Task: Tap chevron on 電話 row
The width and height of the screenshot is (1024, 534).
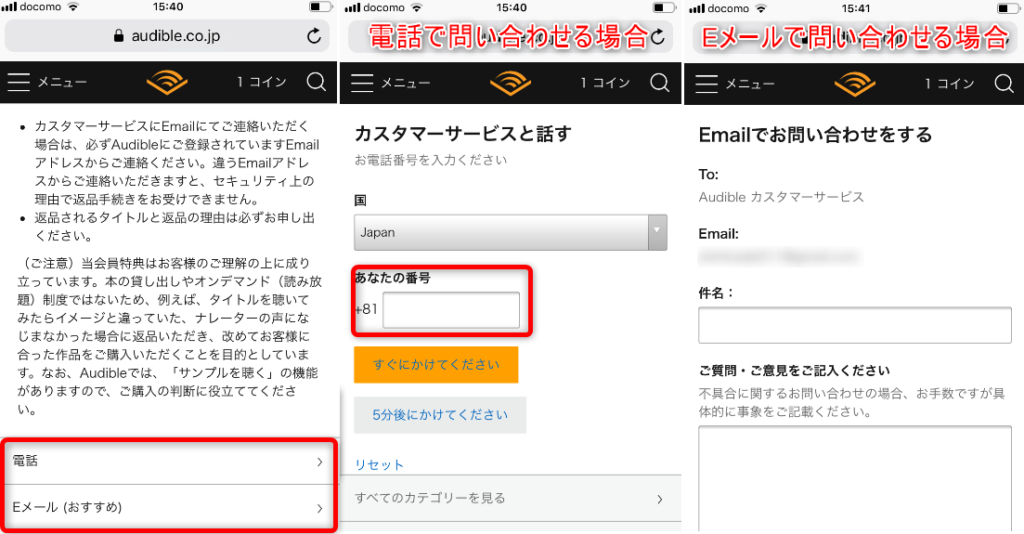Action: (319, 462)
